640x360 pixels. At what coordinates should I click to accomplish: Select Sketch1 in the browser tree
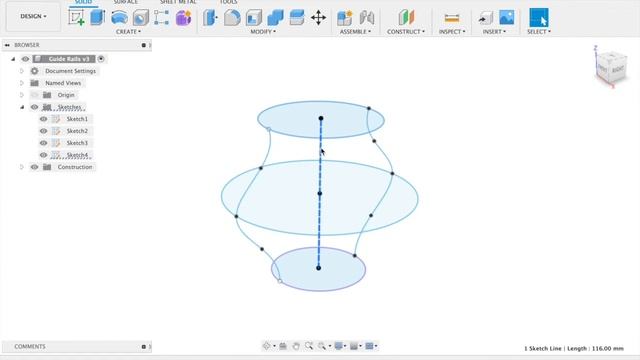77,119
